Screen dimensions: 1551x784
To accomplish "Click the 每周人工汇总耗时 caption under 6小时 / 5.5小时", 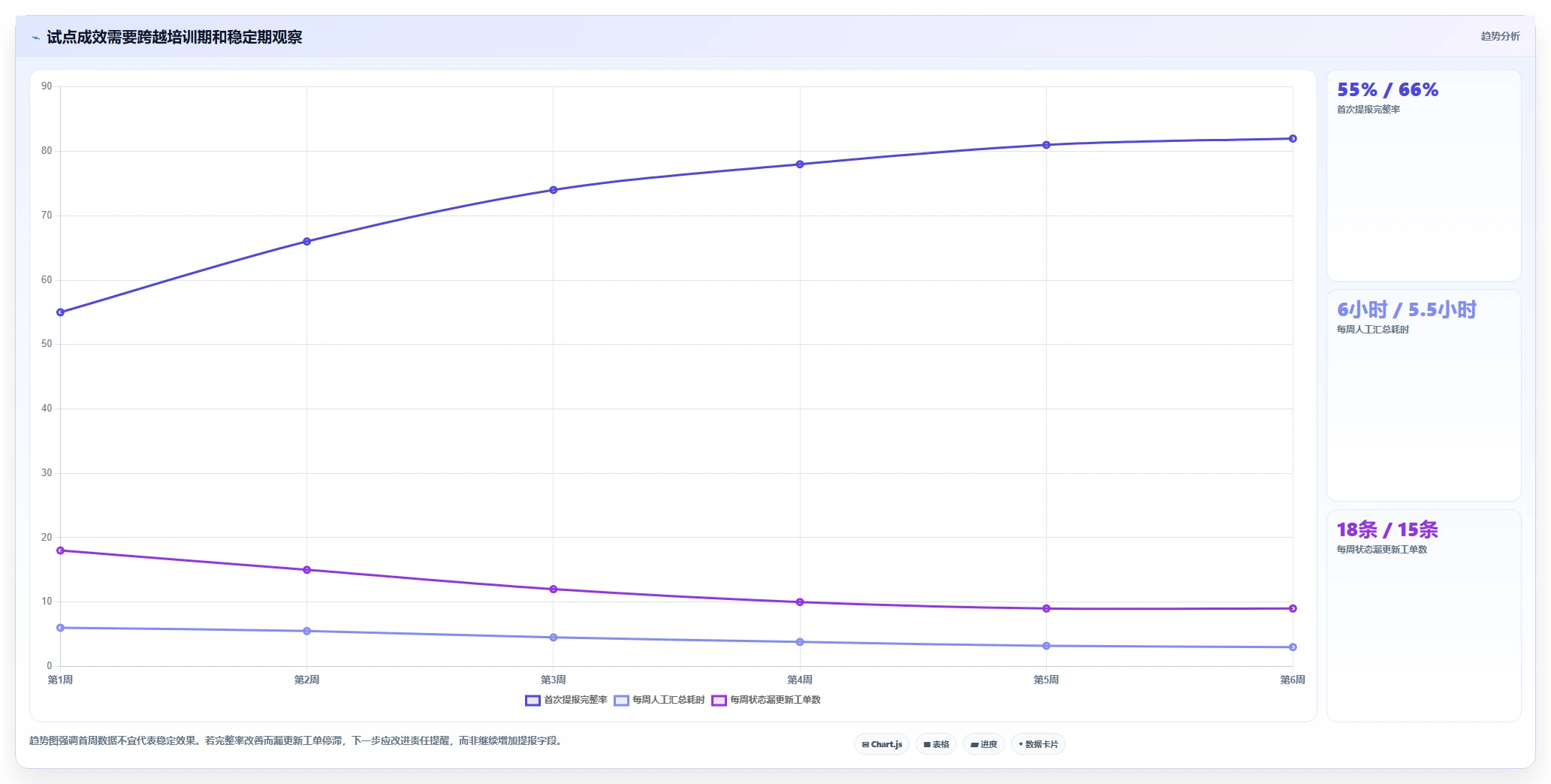I will [x=1373, y=330].
